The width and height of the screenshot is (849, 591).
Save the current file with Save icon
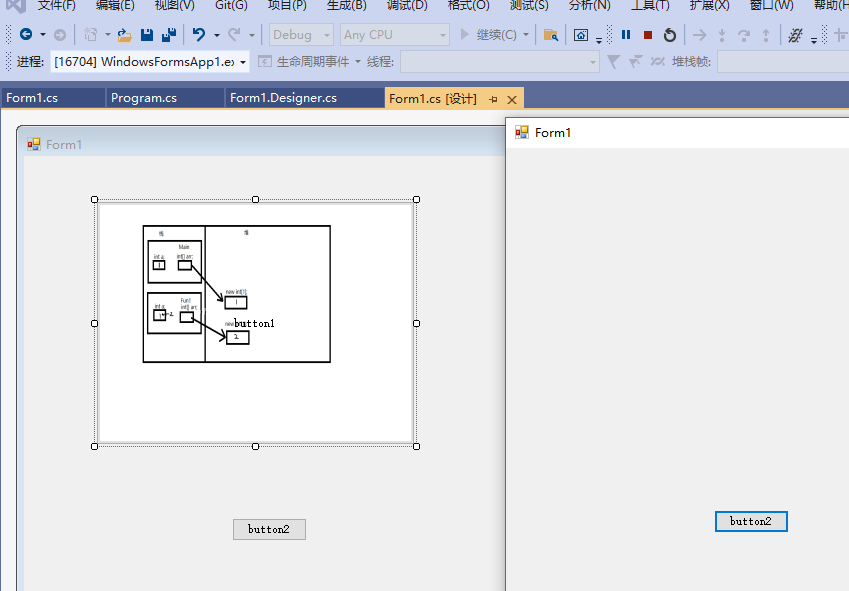coord(147,35)
